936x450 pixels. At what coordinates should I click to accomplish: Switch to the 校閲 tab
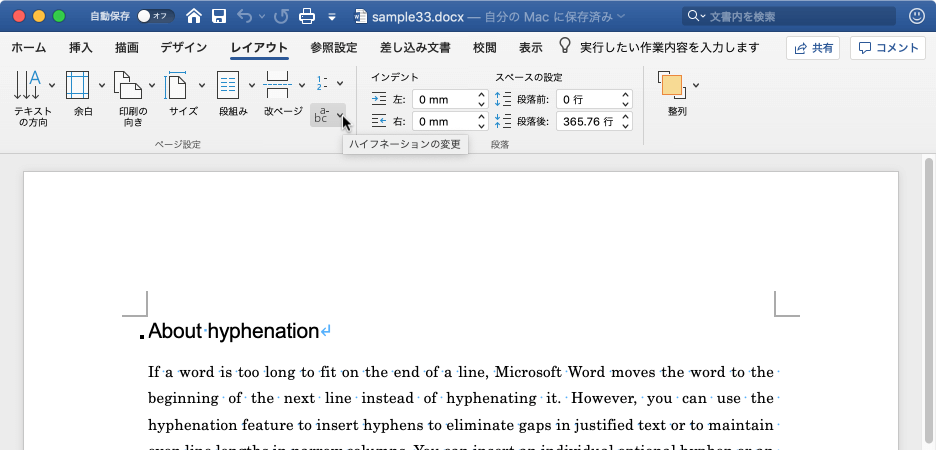(x=484, y=48)
